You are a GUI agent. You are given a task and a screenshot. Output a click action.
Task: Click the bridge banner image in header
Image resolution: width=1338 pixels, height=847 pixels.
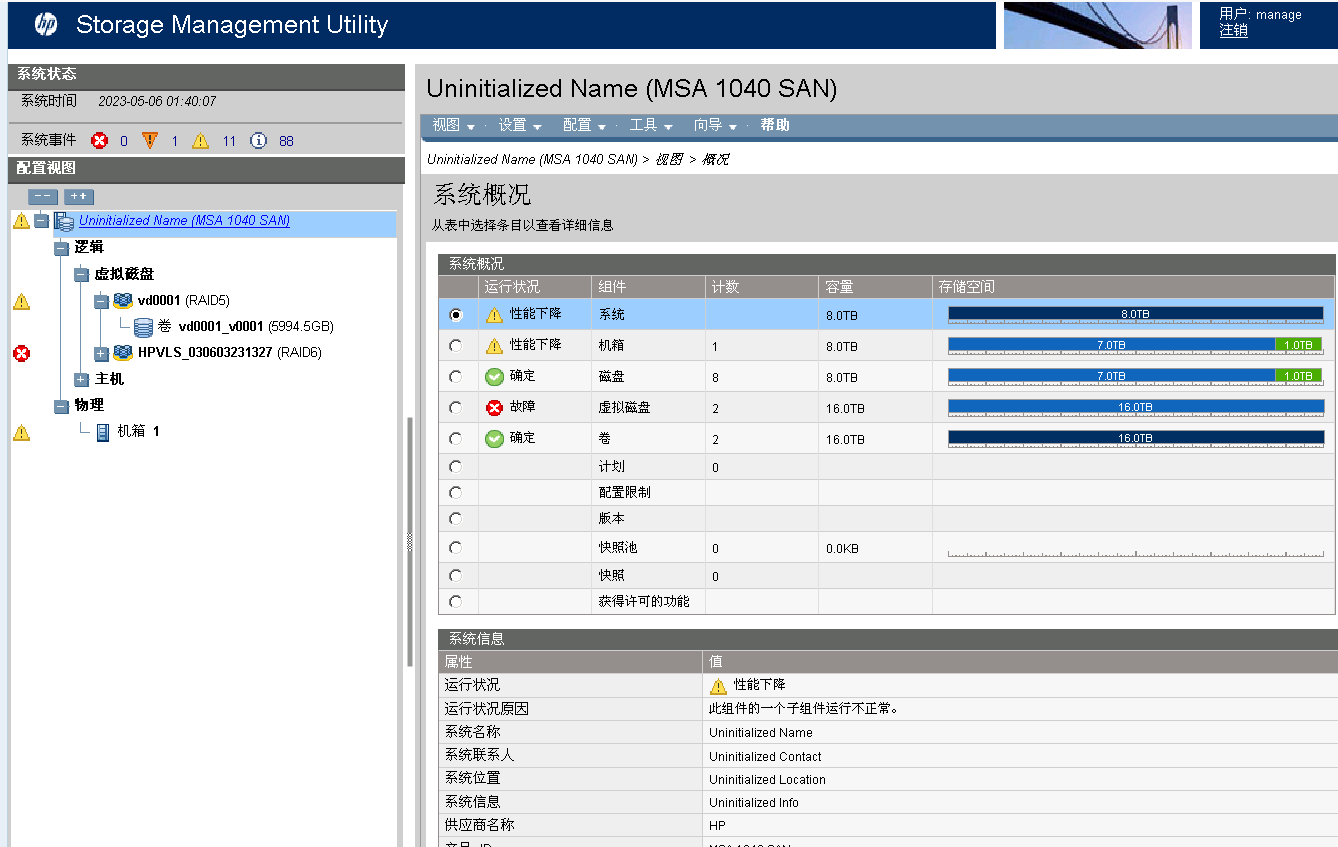click(x=1098, y=25)
